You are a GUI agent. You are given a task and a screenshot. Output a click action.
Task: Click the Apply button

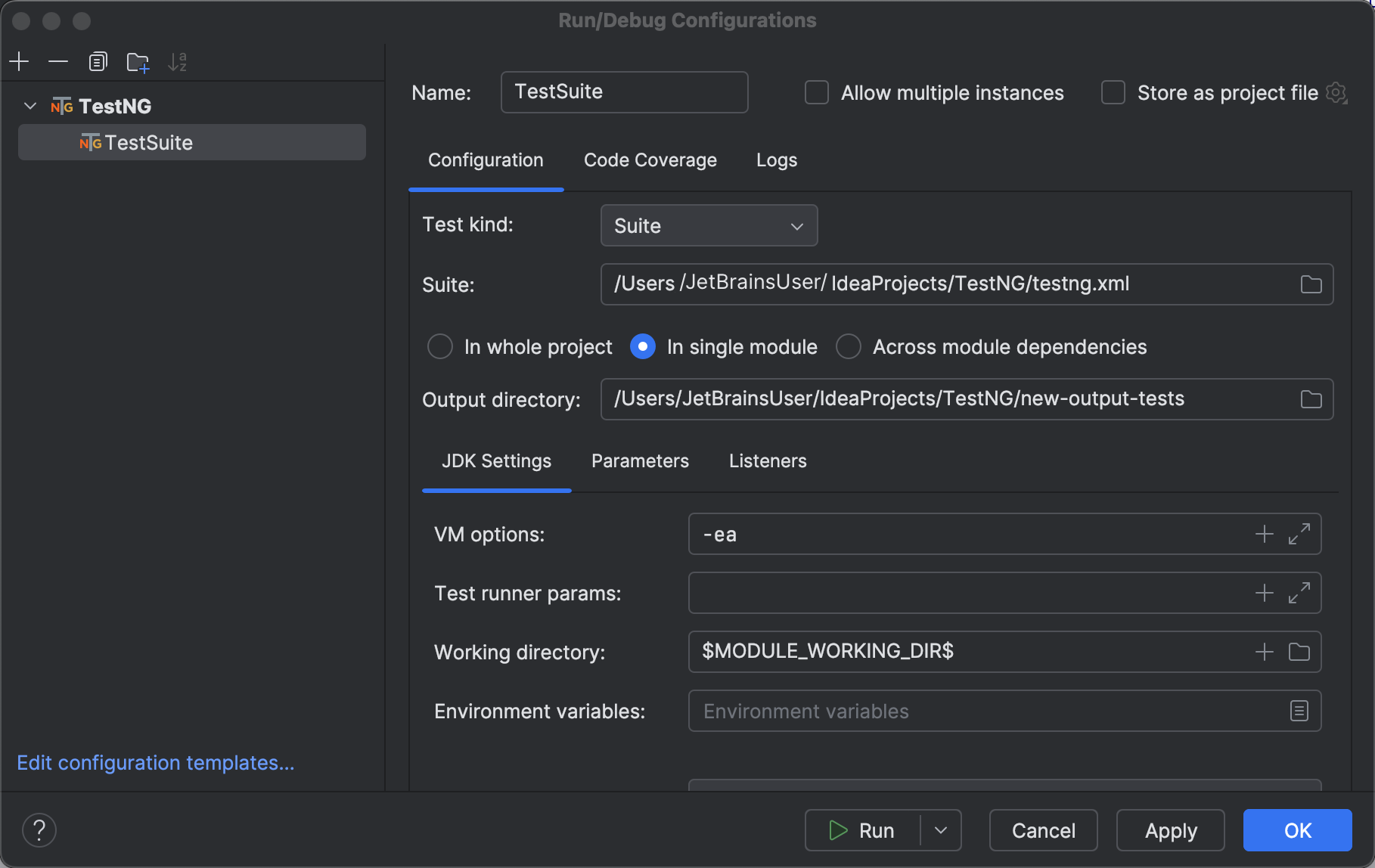1169,829
